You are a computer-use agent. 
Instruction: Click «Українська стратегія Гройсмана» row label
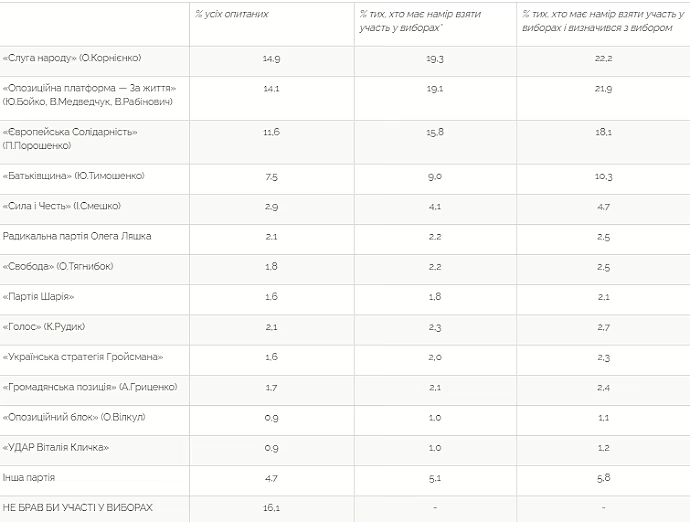coord(82,356)
